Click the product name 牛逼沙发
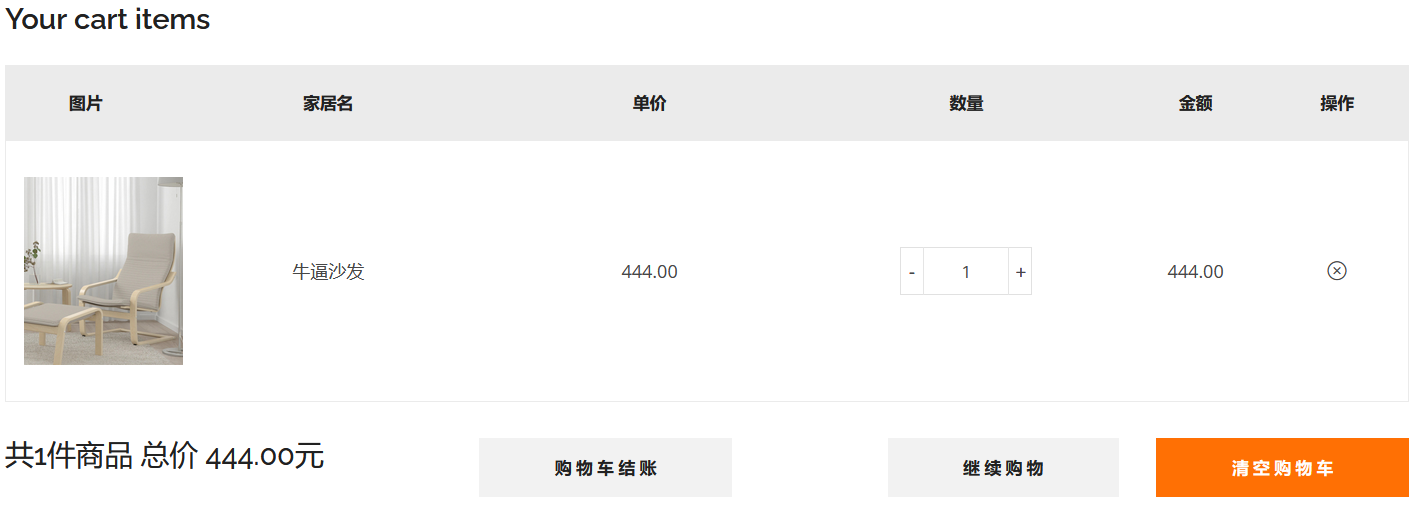This screenshot has height=523, width=1419. [328, 272]
